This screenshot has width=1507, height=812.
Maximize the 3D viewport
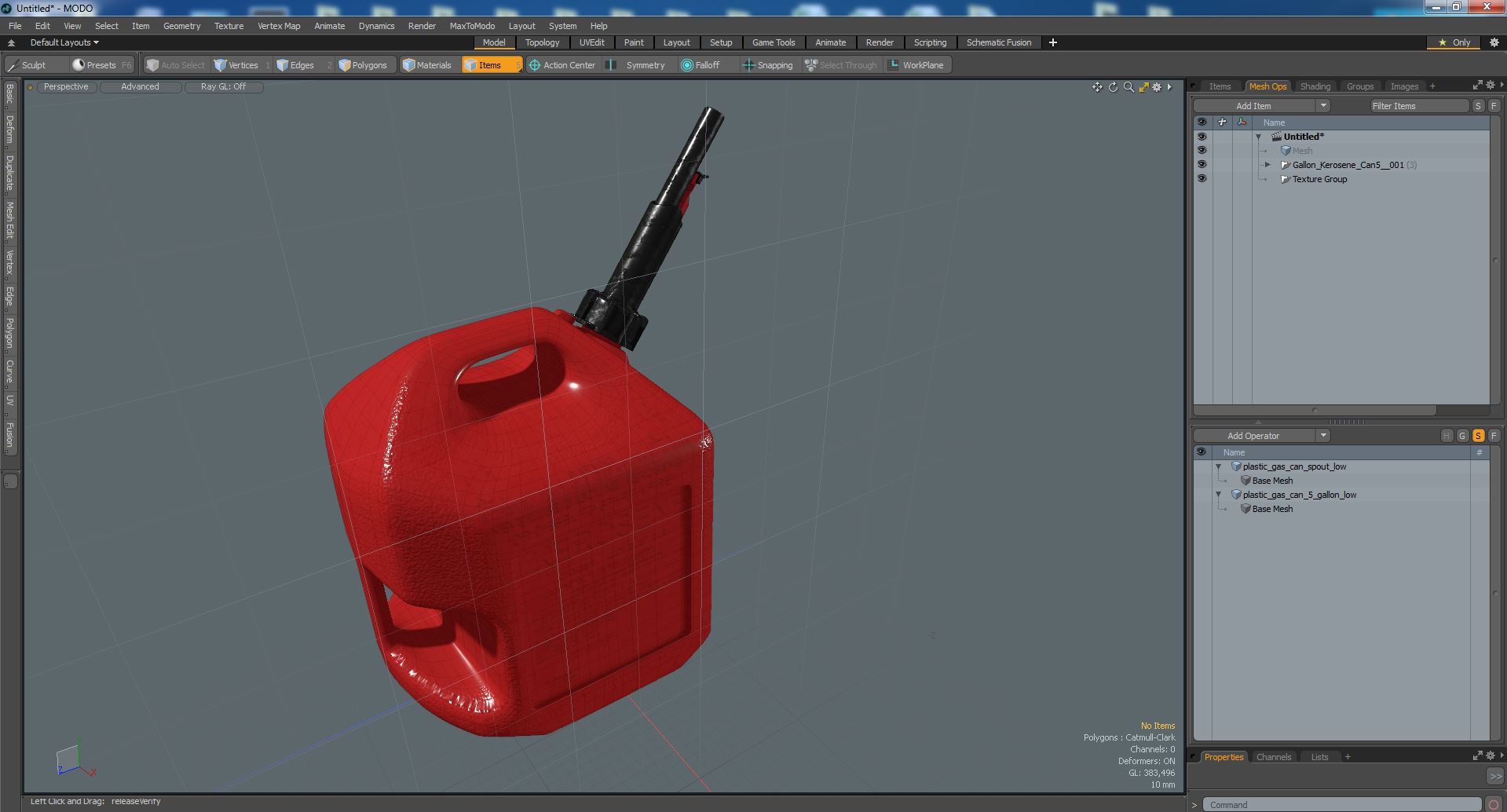click(x=1143, y=87)
